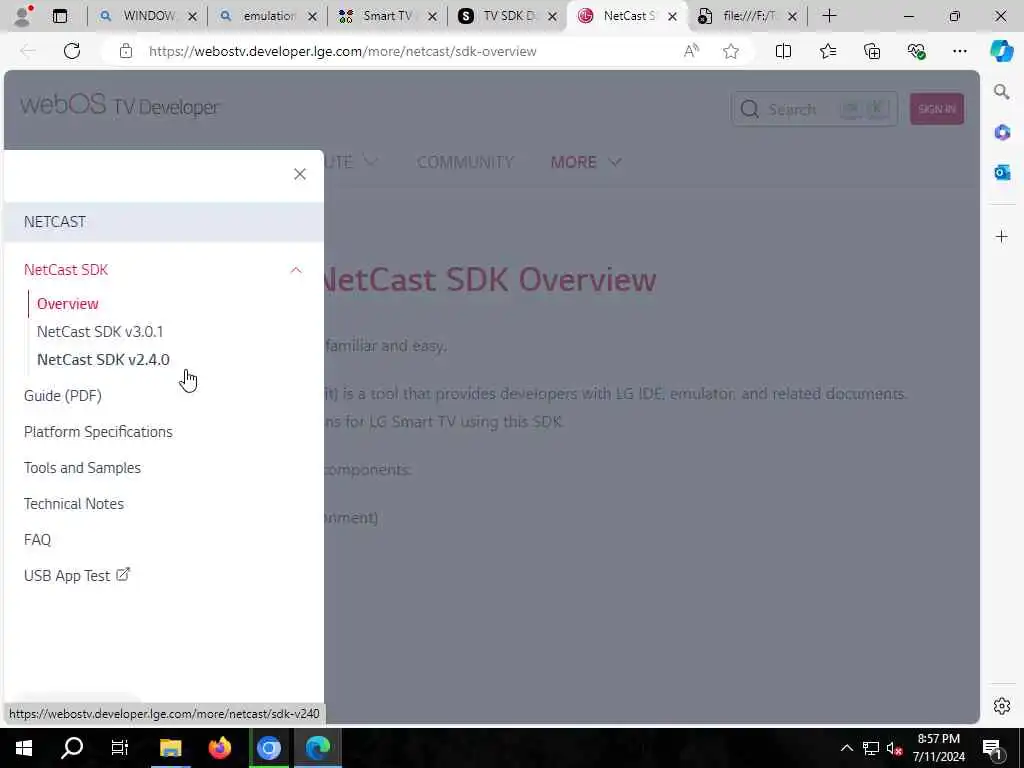Open Technical Notes entry
The image size is (1024, 768).
[x=74, y=504]
